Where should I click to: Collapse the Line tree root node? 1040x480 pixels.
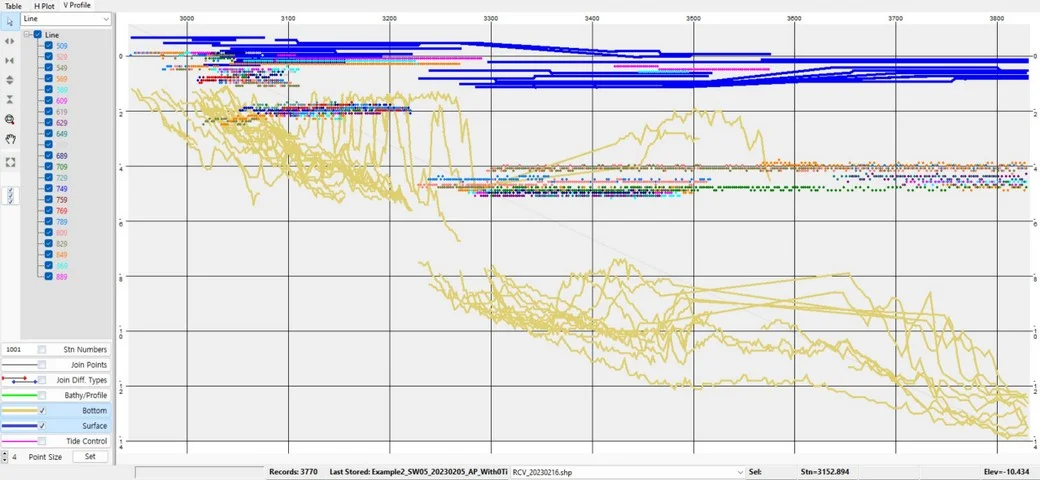click(x=27, y=35)
